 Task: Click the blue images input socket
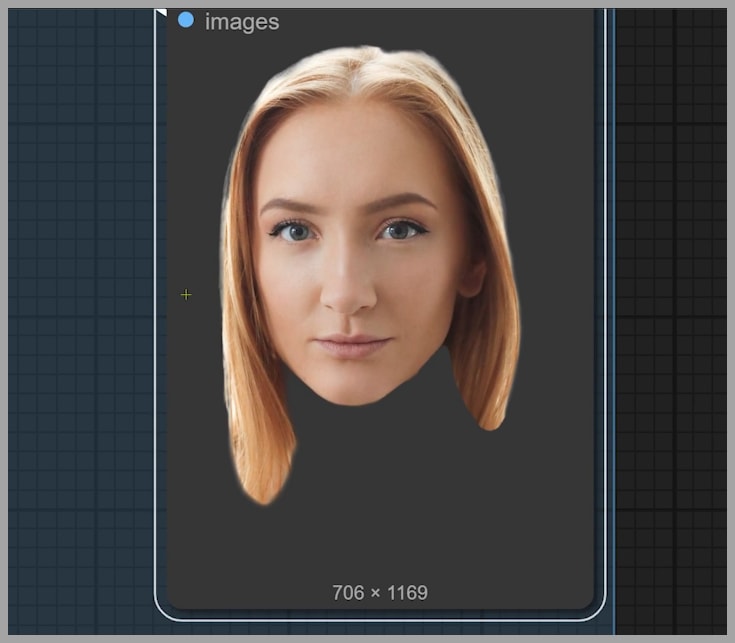[185, 20]
